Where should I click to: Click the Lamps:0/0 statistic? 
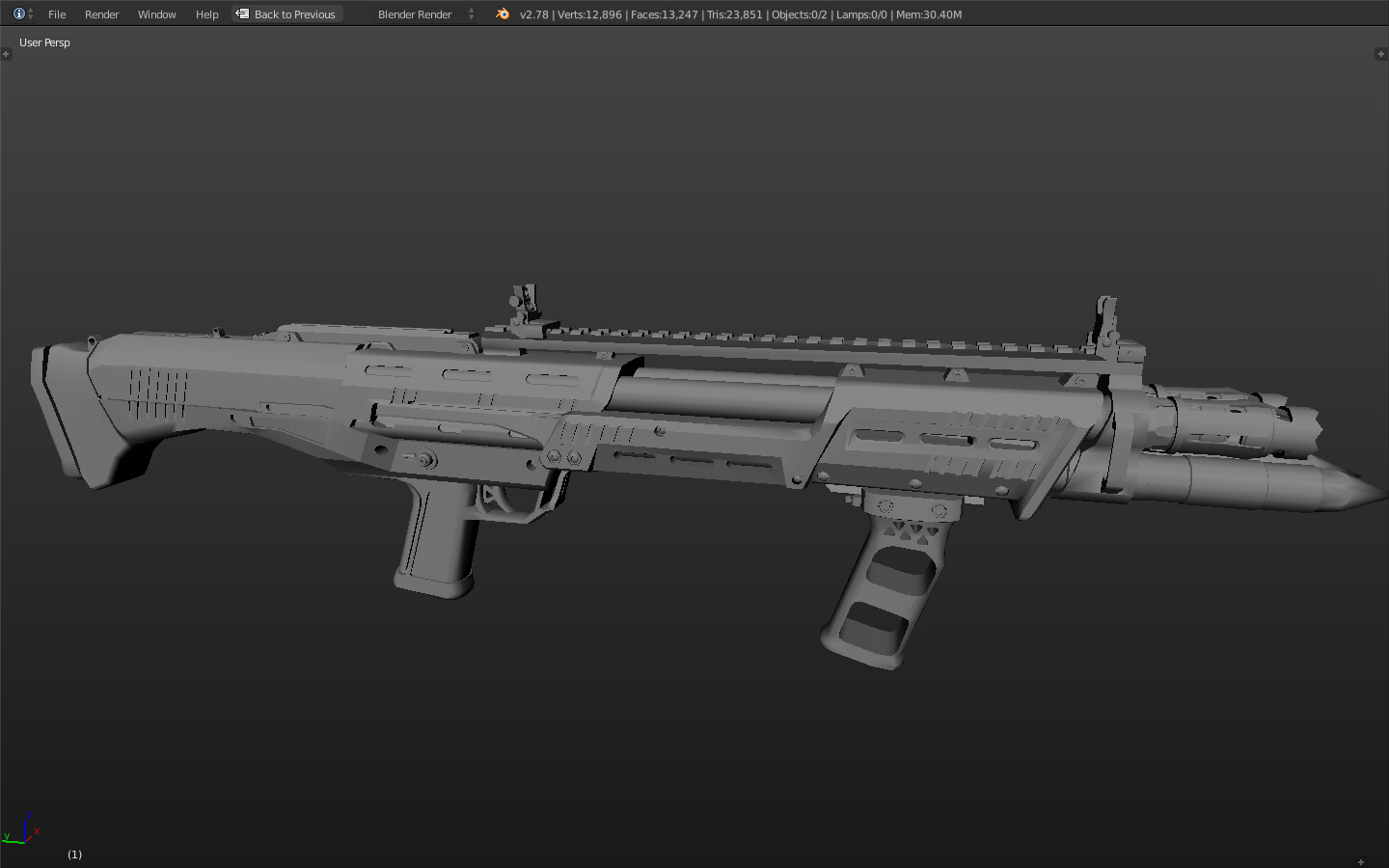pos(861,14)
